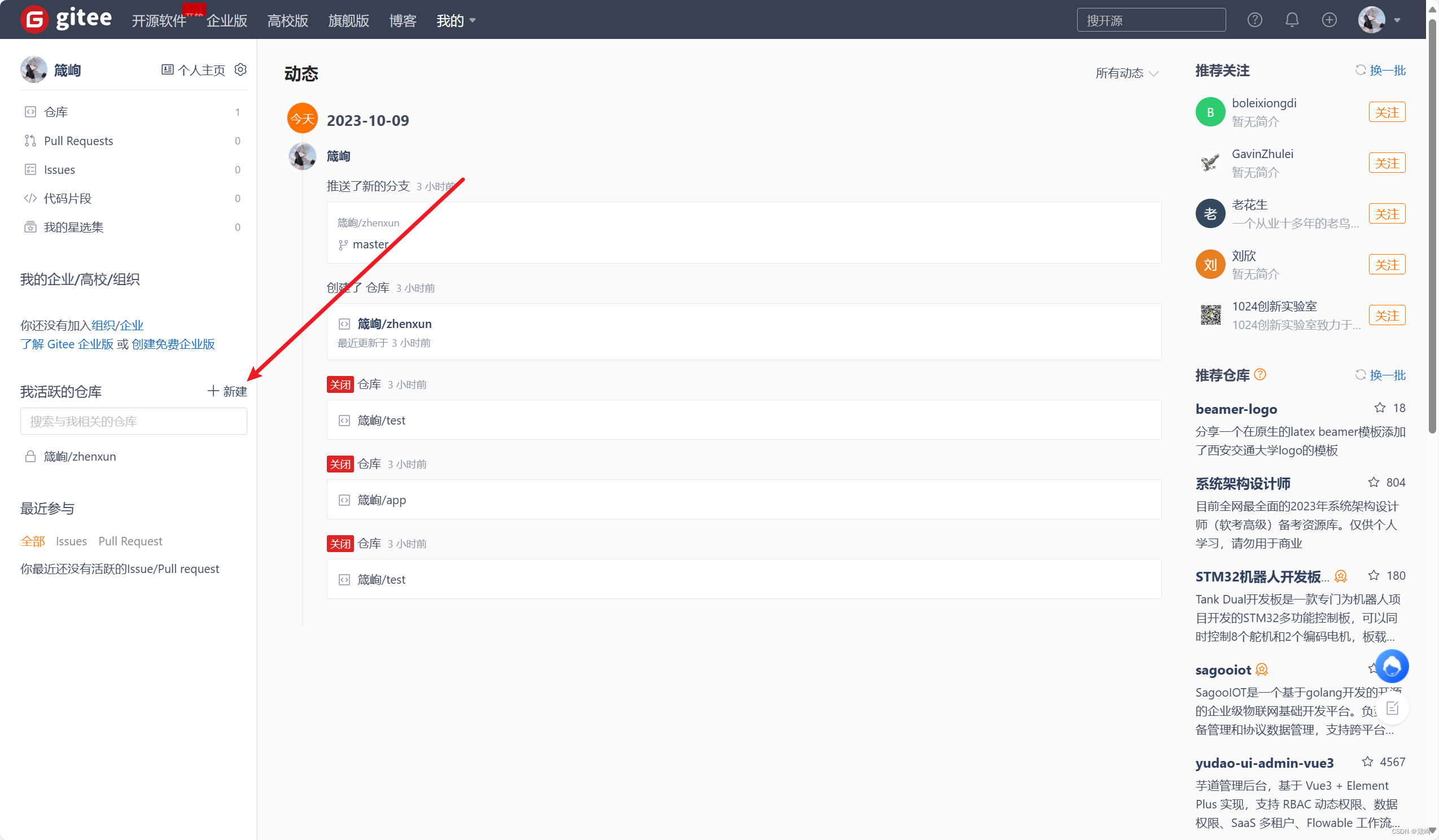Image resolution: width=1439 pixels, height=840 pixels.
Task: Select the Pull Request tab under 最近参与
Action: tap(130, 541)
